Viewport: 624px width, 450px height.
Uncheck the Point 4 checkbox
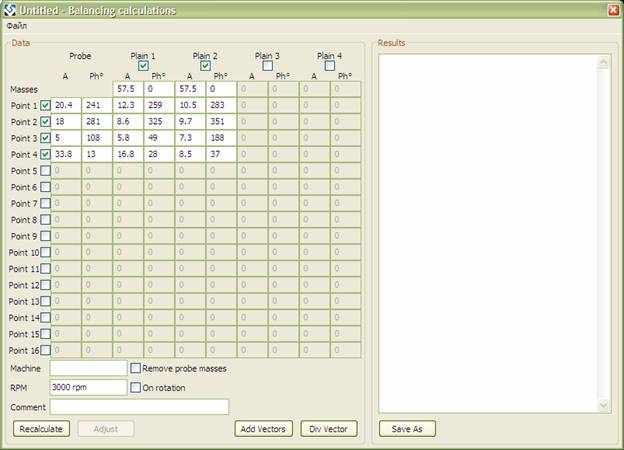pyautogui.click(x=45, y=154)
